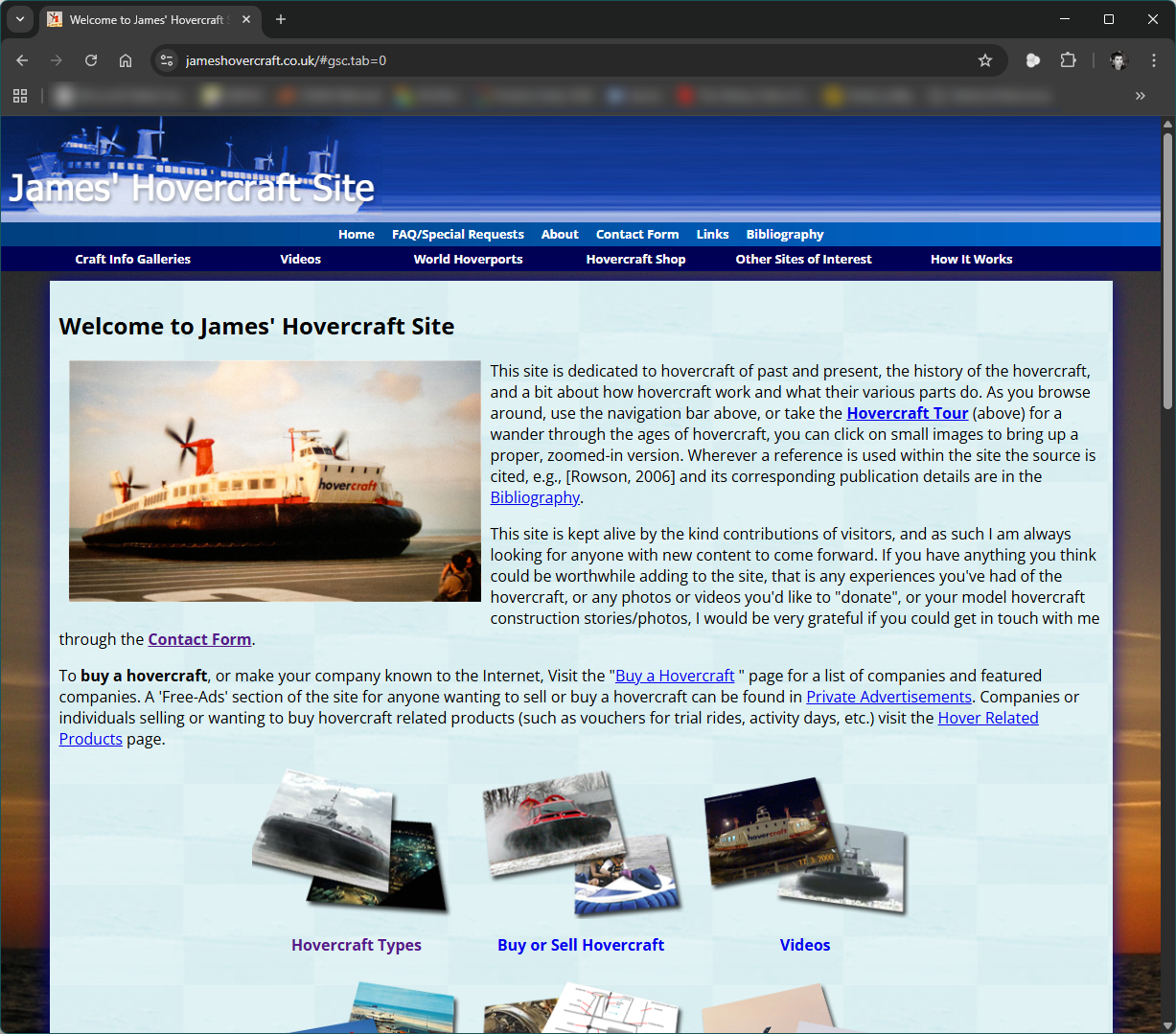The width and height of the screenshot is (1176, 1034).
Task: Show more bookmarks with the chevron
Action: (x=1141, y=96)
